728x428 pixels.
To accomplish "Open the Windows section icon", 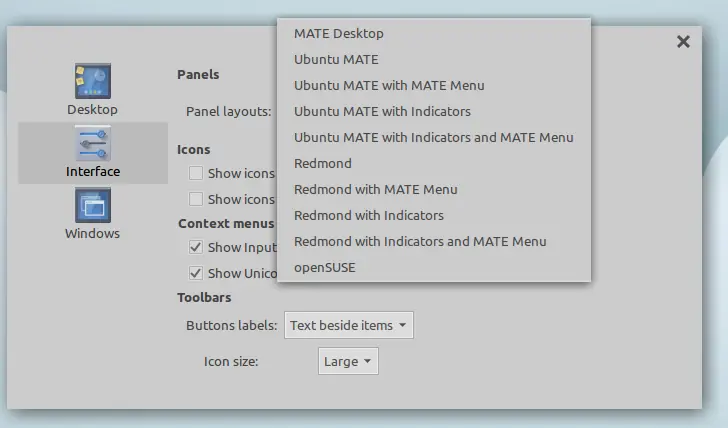I will [93, 205].
